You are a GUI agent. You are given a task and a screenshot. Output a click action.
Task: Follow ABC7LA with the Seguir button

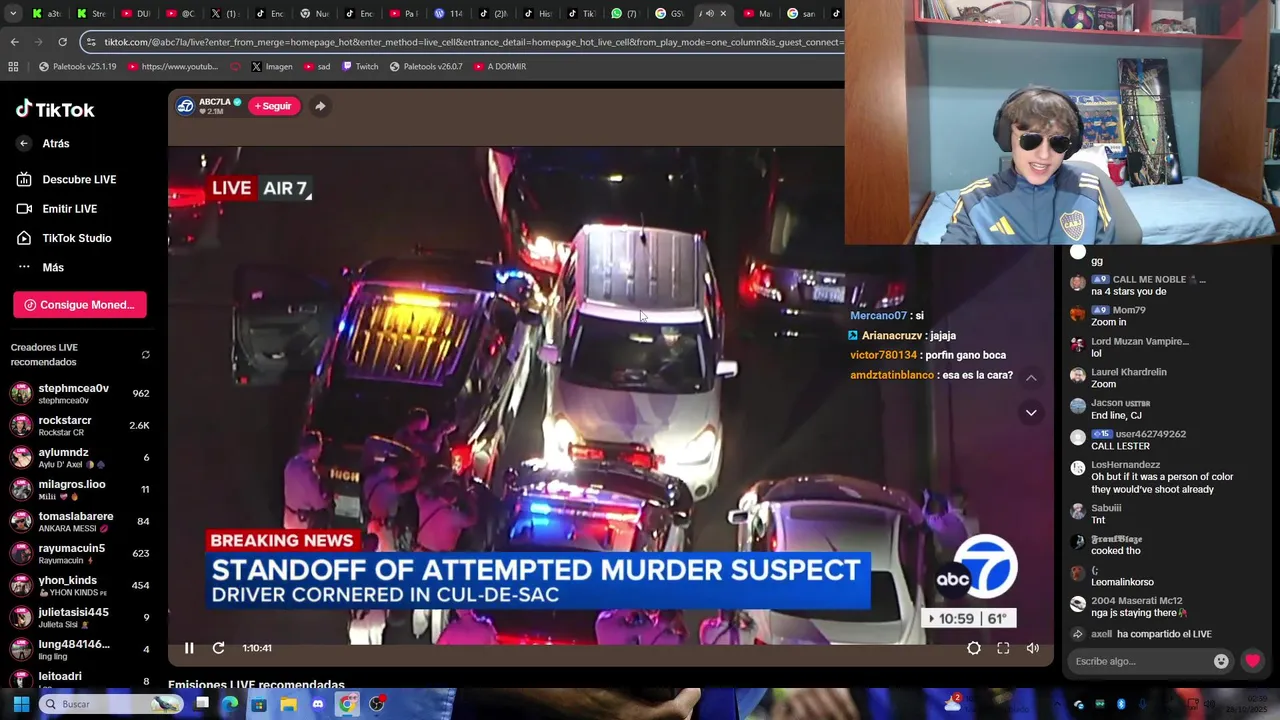coord(273,106)
